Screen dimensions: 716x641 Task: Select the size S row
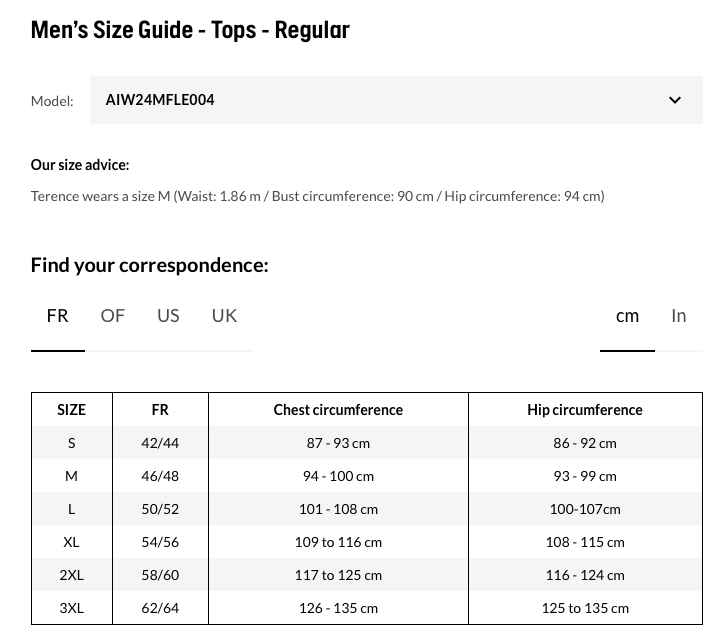point(367,443)
